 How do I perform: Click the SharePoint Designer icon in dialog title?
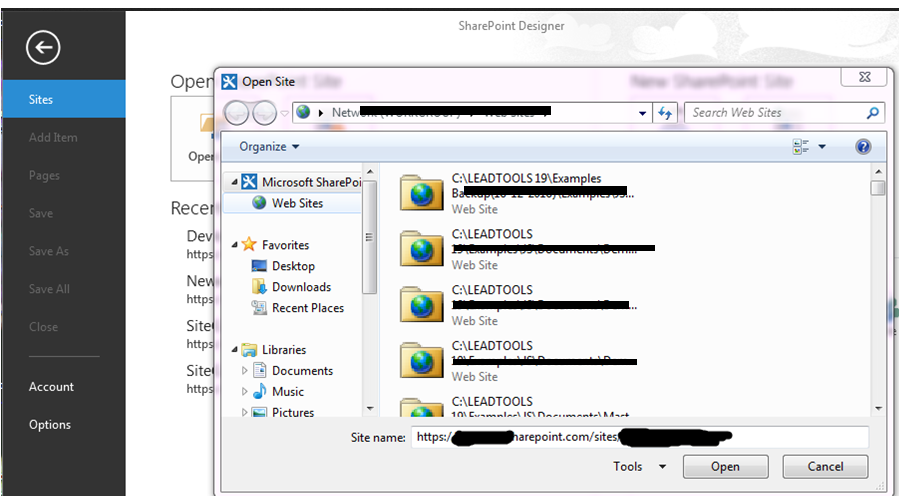point(229,81)
